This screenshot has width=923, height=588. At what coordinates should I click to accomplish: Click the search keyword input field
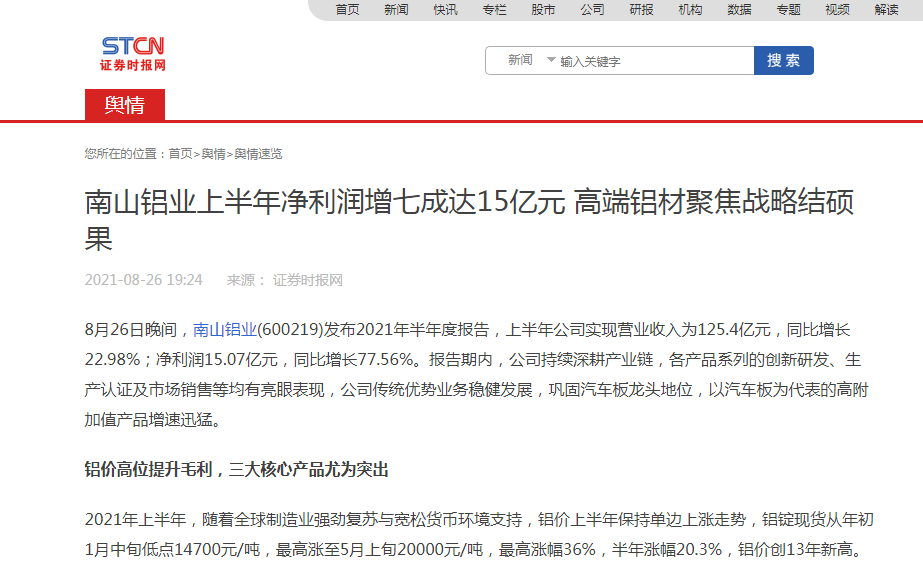click(x=653, y=61)
